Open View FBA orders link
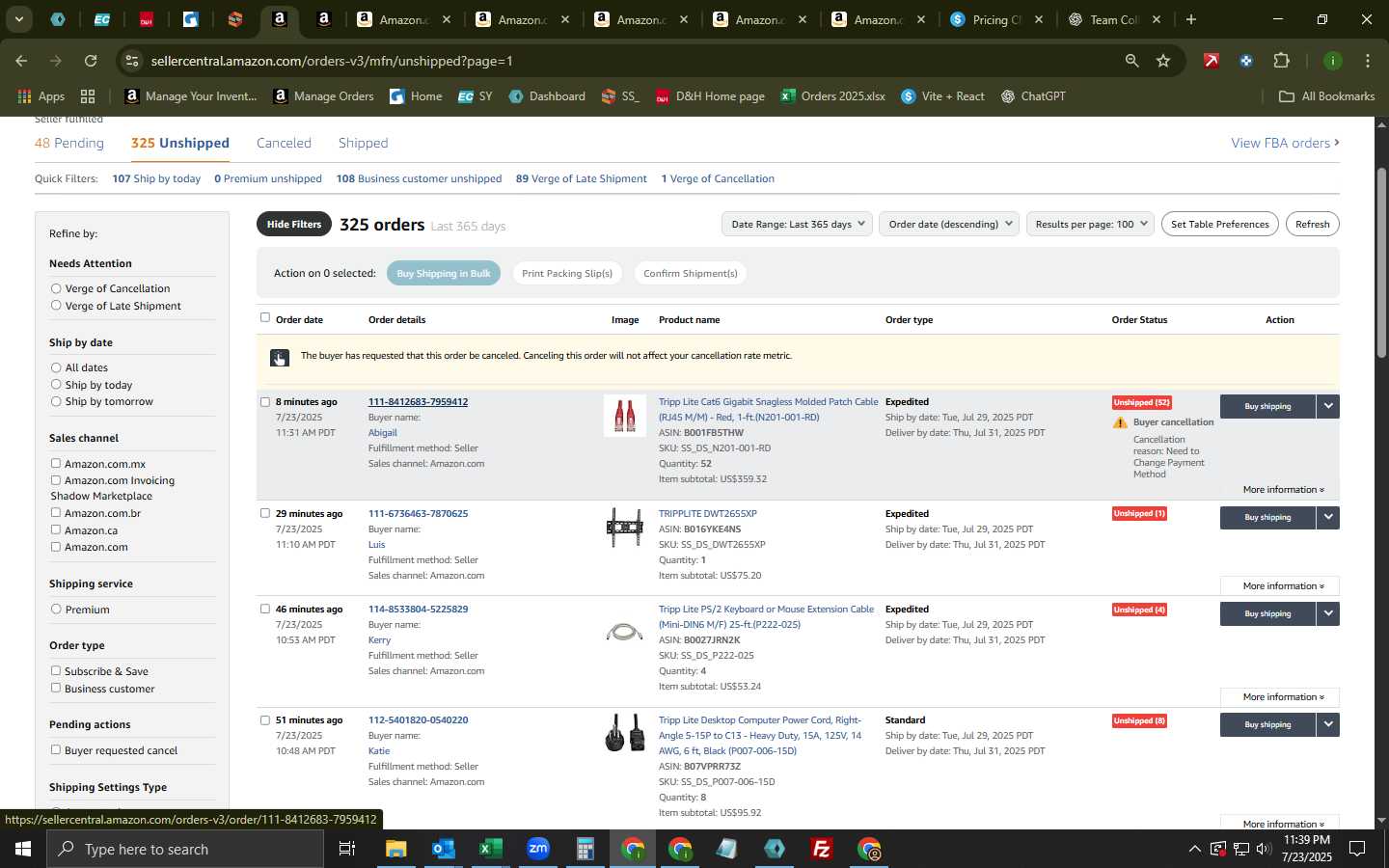 (x=1285, y=143)
